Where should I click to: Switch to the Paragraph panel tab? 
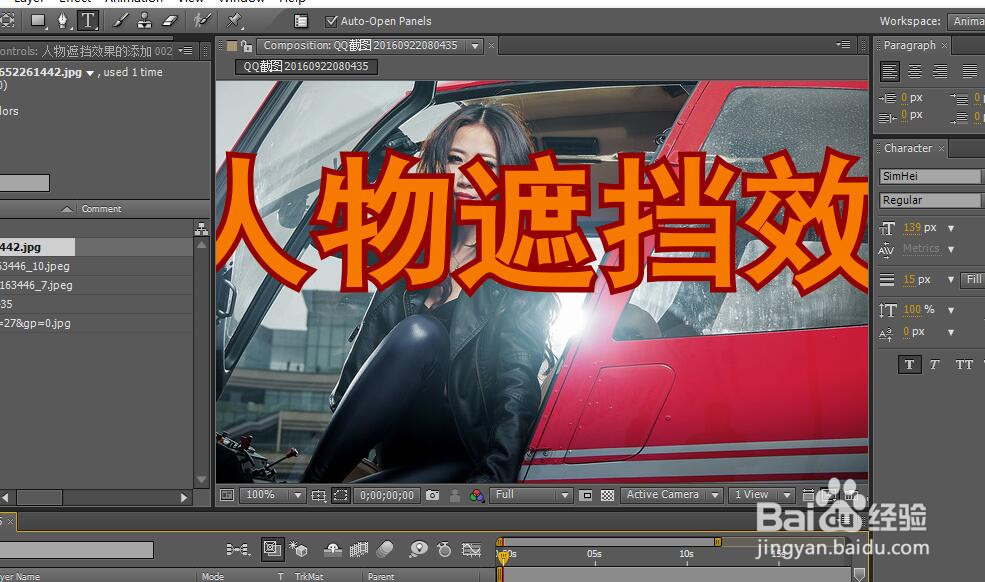[x=910, y=45]
